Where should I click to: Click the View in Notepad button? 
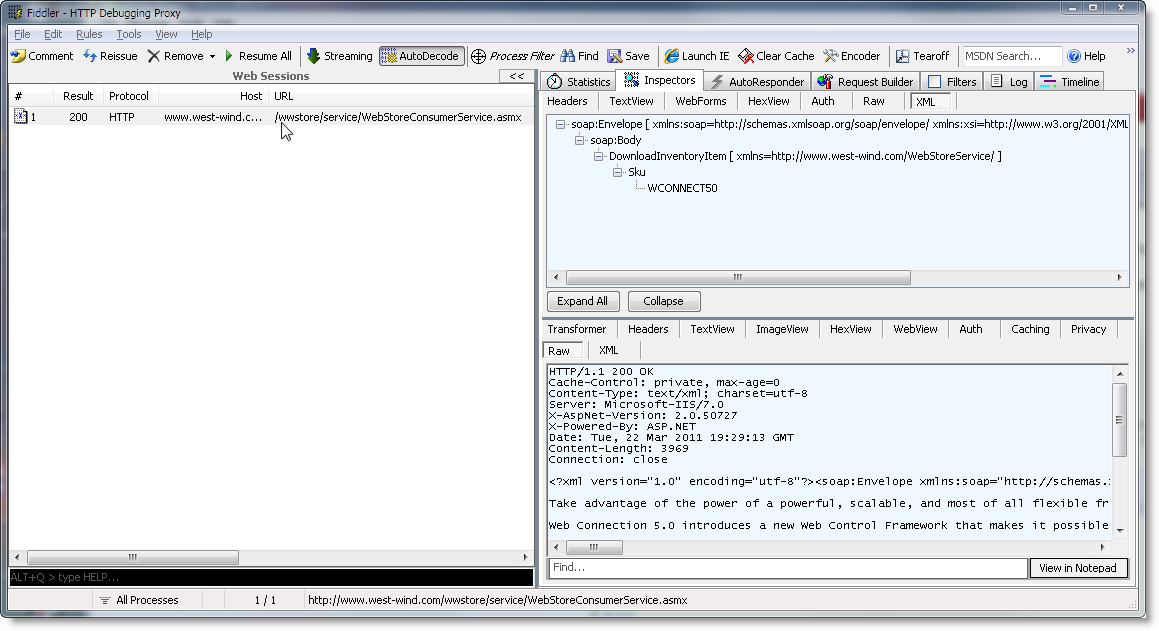[1078, 568]
